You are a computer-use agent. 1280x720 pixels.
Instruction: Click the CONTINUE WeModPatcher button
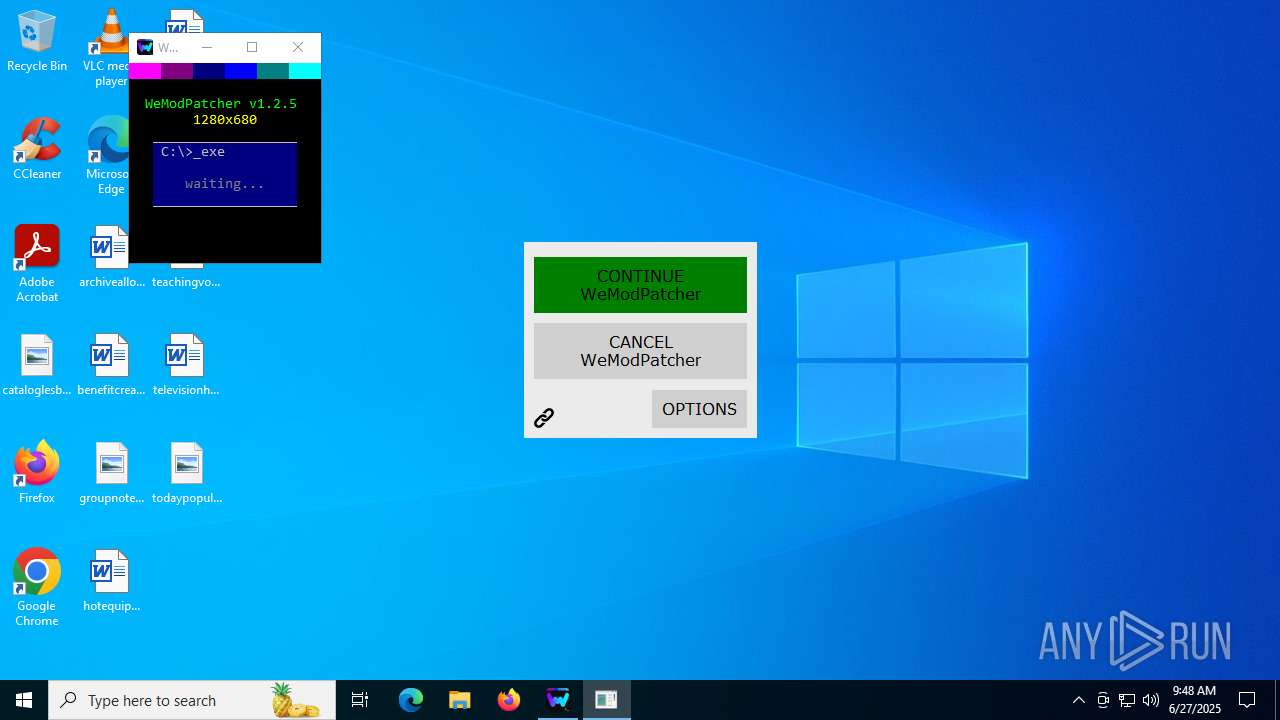pyautogui.click(x=640, y=285)
